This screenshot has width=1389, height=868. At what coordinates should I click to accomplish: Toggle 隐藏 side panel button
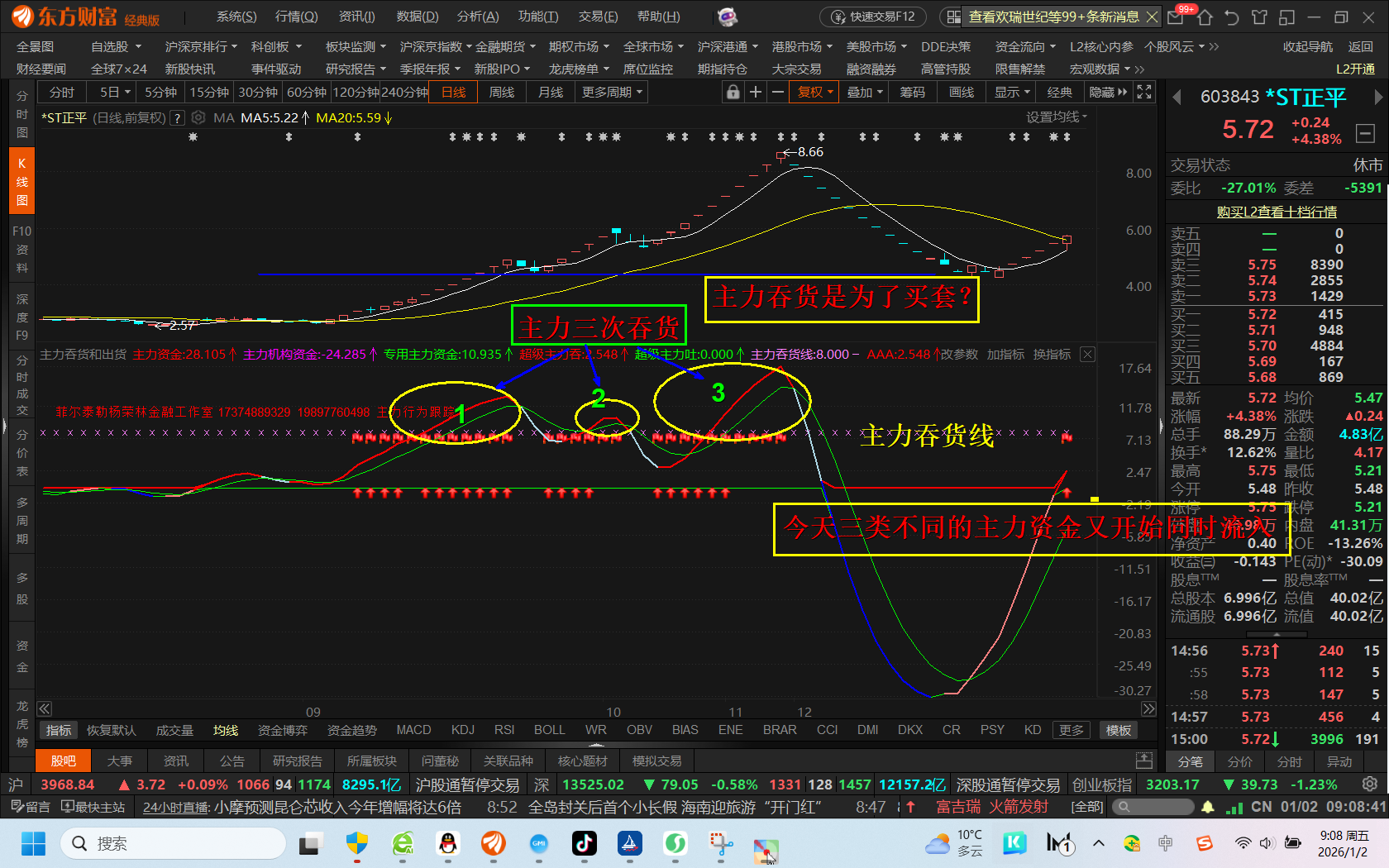pos(1108,93)
